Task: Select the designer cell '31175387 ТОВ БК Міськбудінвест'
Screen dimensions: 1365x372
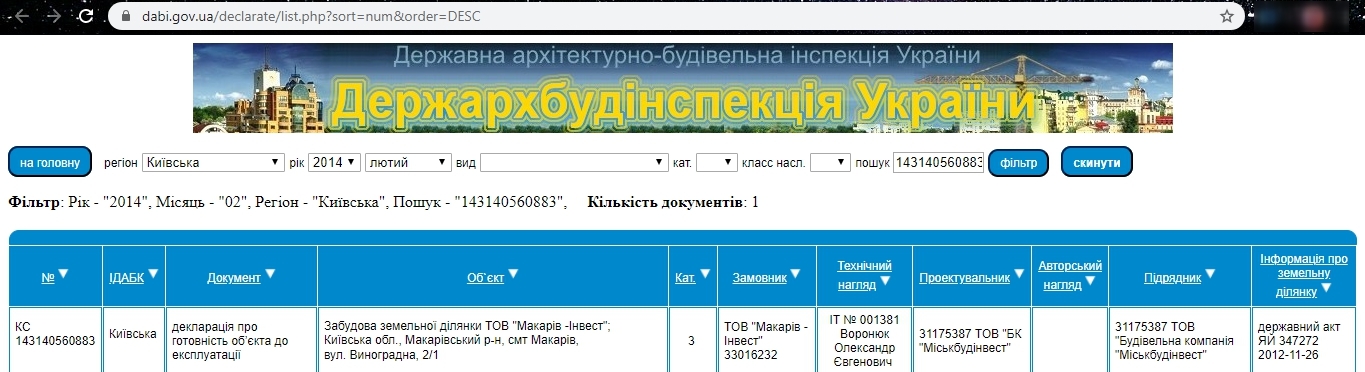Action: click(971, 340)
